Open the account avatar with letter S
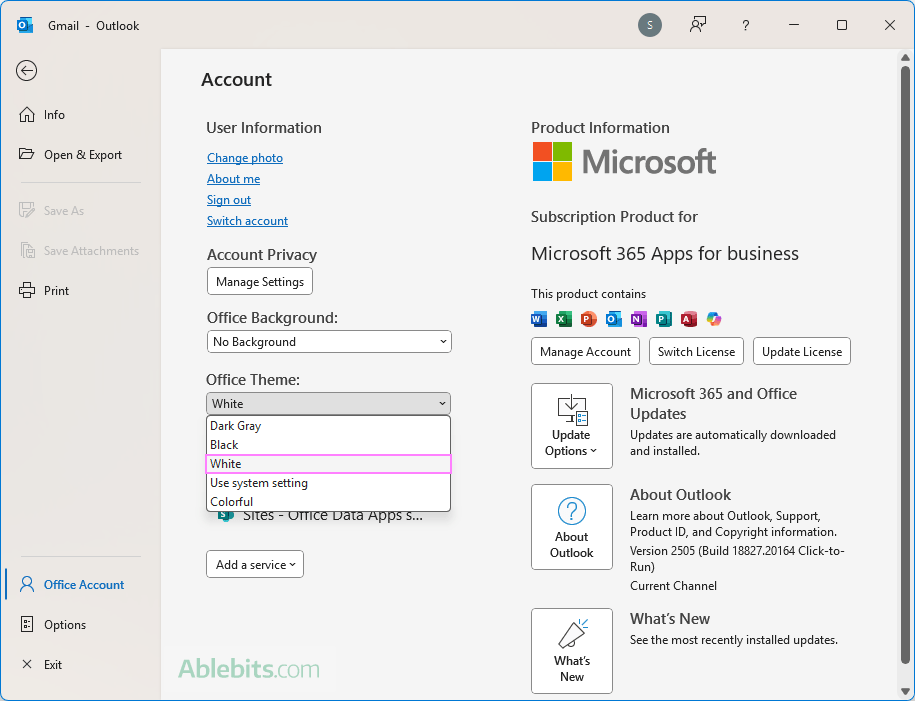This screenshot has width=915, height=701. point(649,25)
